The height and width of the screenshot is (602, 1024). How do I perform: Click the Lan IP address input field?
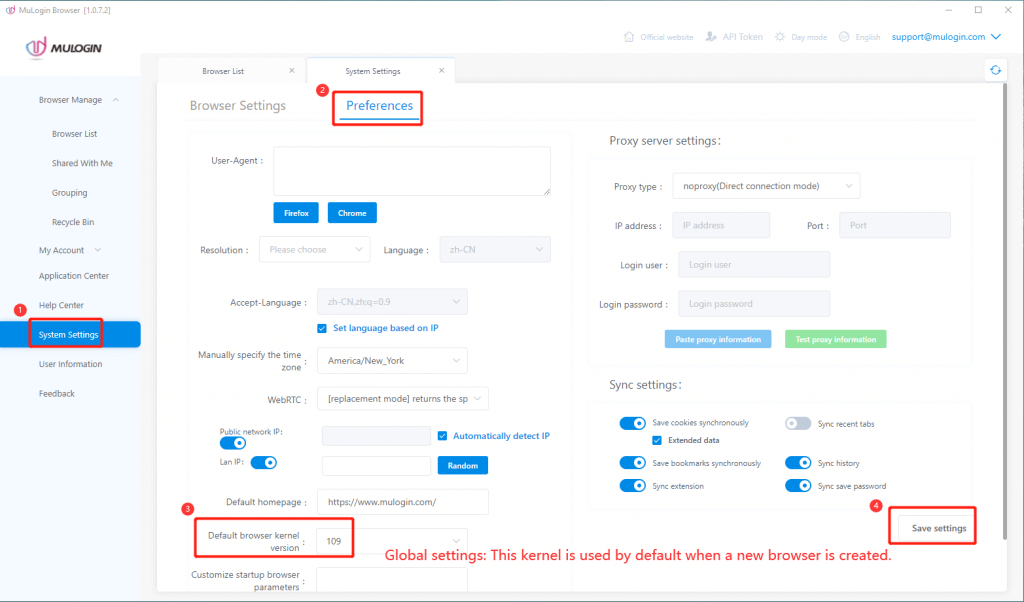pos(376,466)
